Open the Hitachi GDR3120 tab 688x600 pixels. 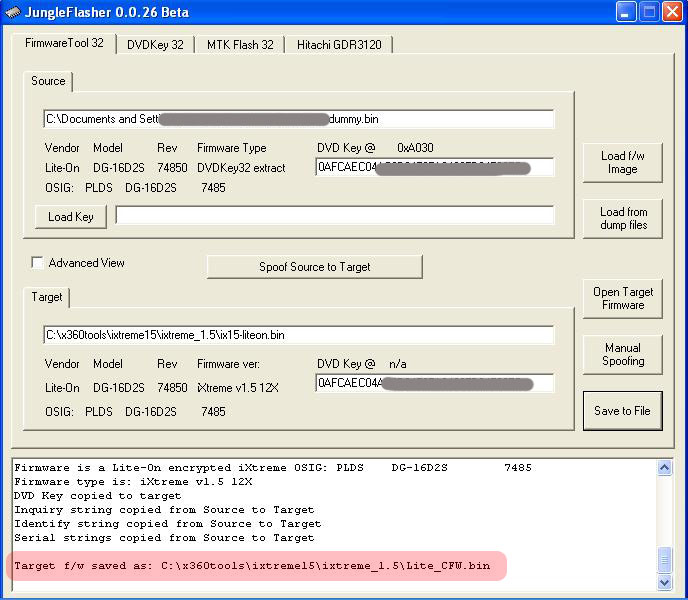click(x=339, y=45)
